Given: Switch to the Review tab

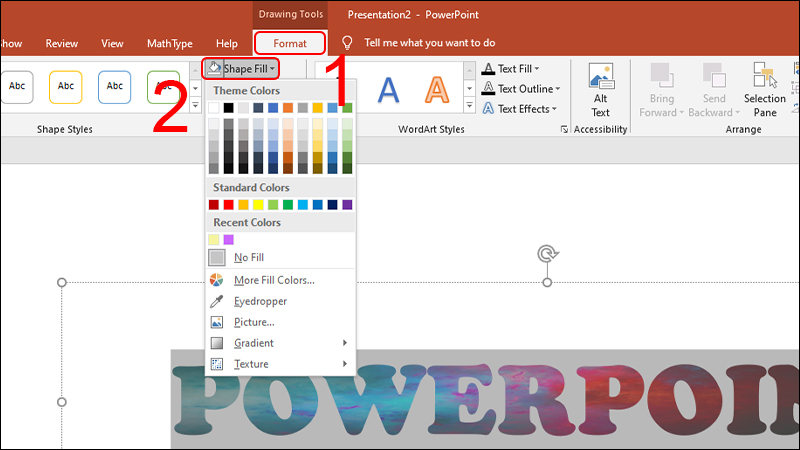Looking at the screenshot, I should [x=62, y=43].
